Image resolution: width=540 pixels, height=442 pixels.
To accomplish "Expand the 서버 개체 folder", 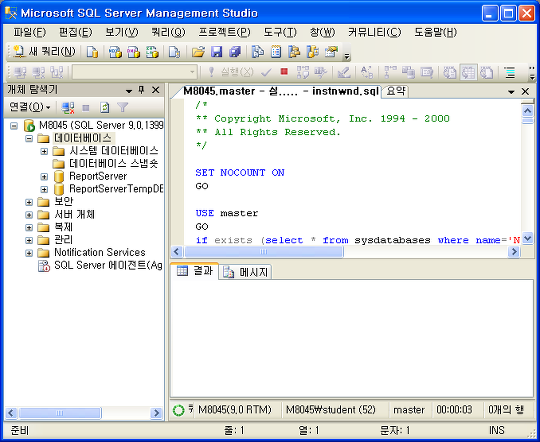I will point(29,215).
